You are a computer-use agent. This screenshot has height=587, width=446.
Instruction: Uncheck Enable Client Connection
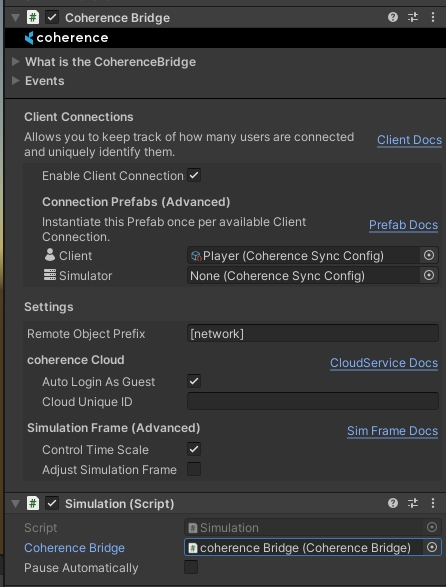(194, 175)
